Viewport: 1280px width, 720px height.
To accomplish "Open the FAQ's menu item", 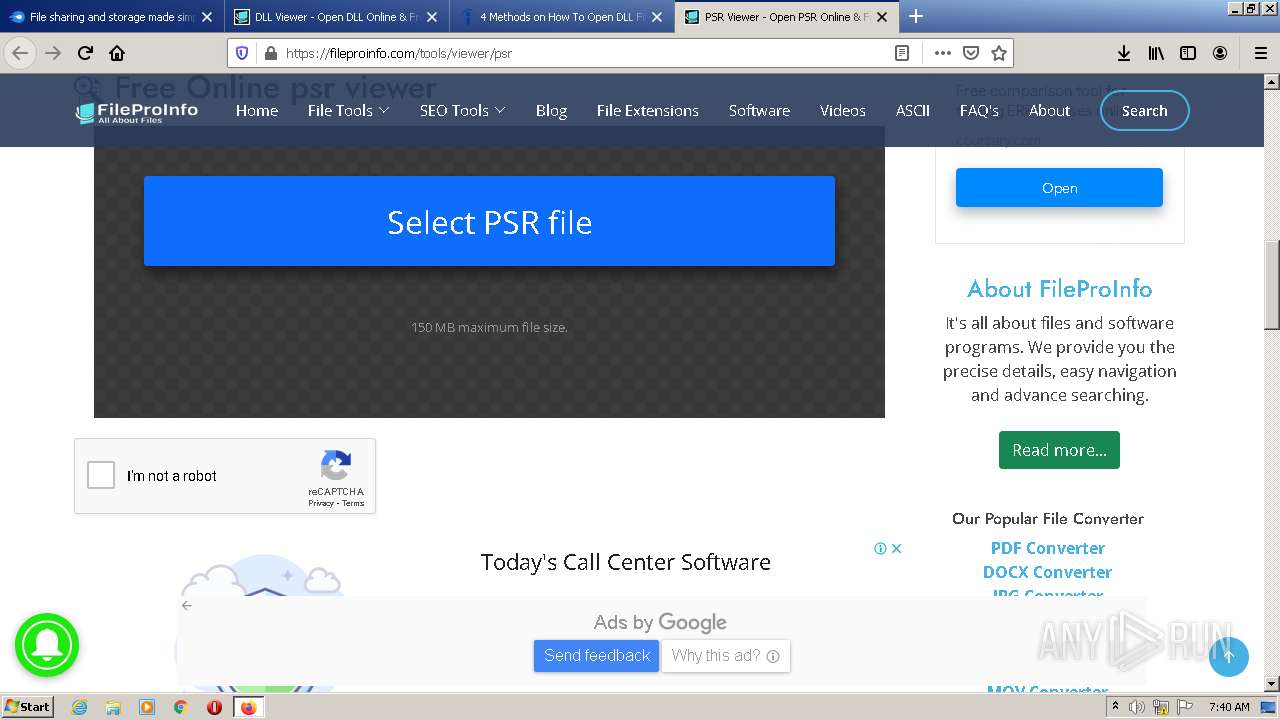I will tap(979, 111).
